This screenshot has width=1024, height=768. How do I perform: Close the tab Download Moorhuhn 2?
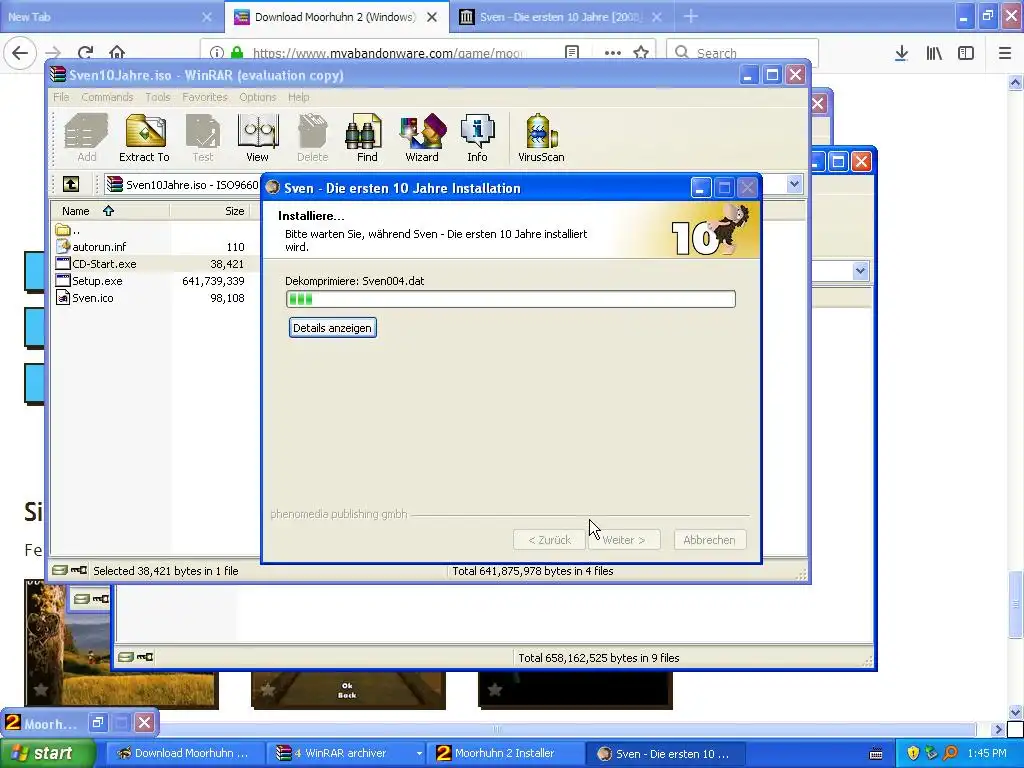point(432,17)
